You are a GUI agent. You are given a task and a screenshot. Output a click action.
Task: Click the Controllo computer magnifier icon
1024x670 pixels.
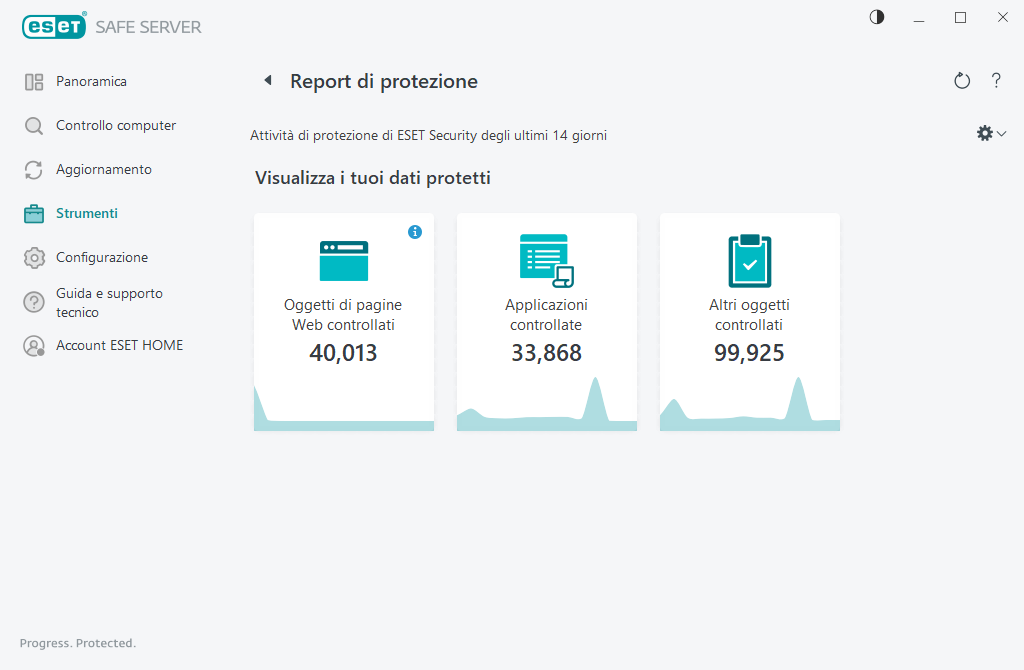[x=34, y=126]
